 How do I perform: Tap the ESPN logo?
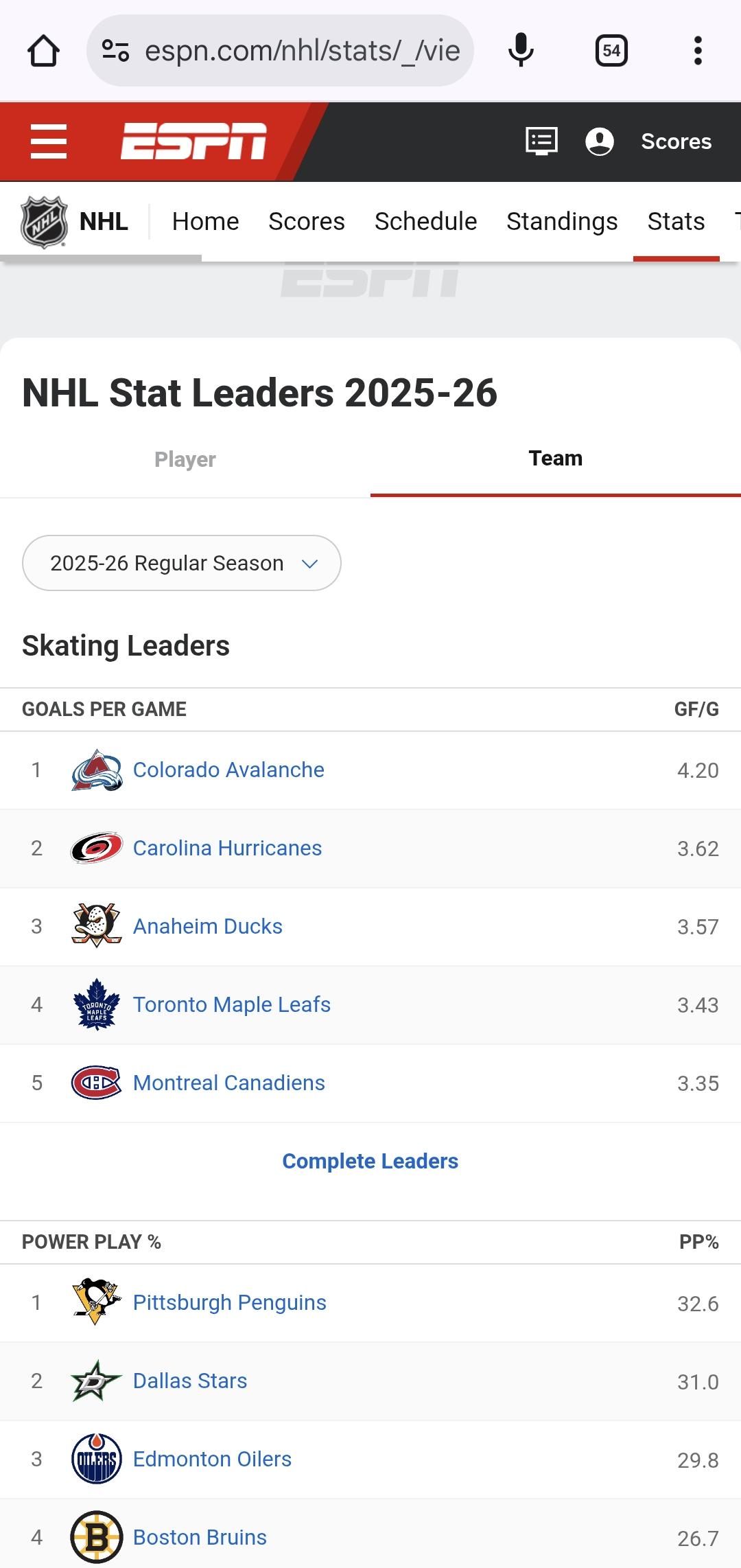coord(193,141)
